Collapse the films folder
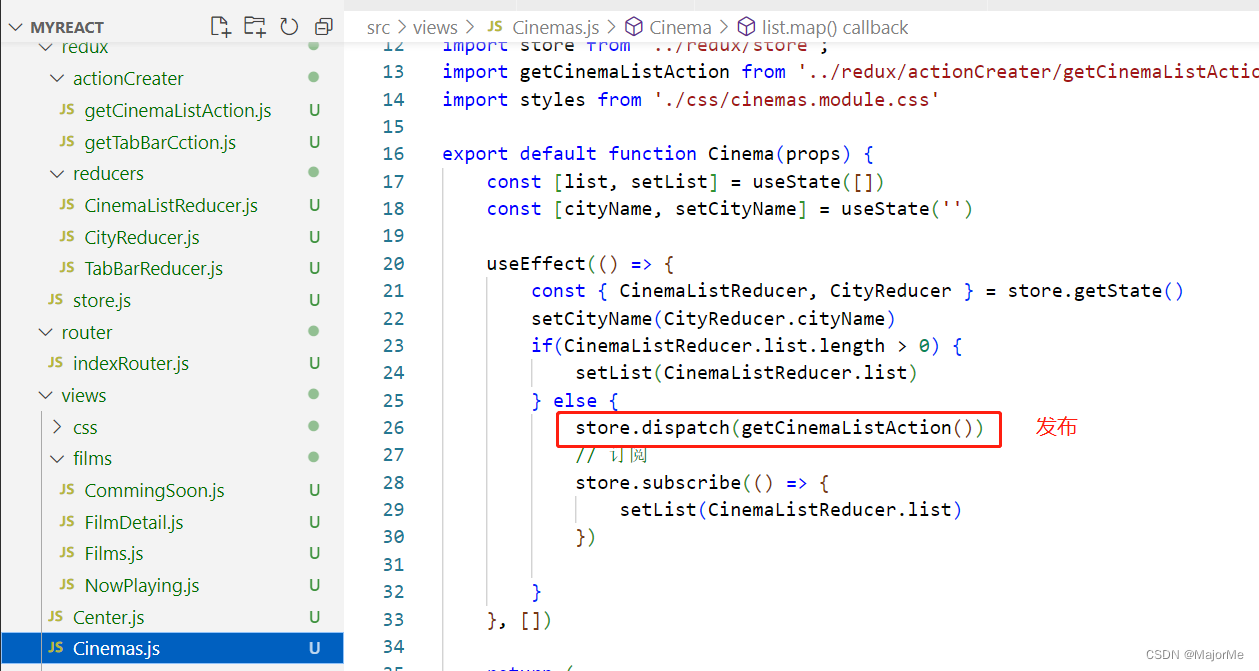Image resolution: width=1259 pixels, height=671 pixels. [x=56, y=459]
